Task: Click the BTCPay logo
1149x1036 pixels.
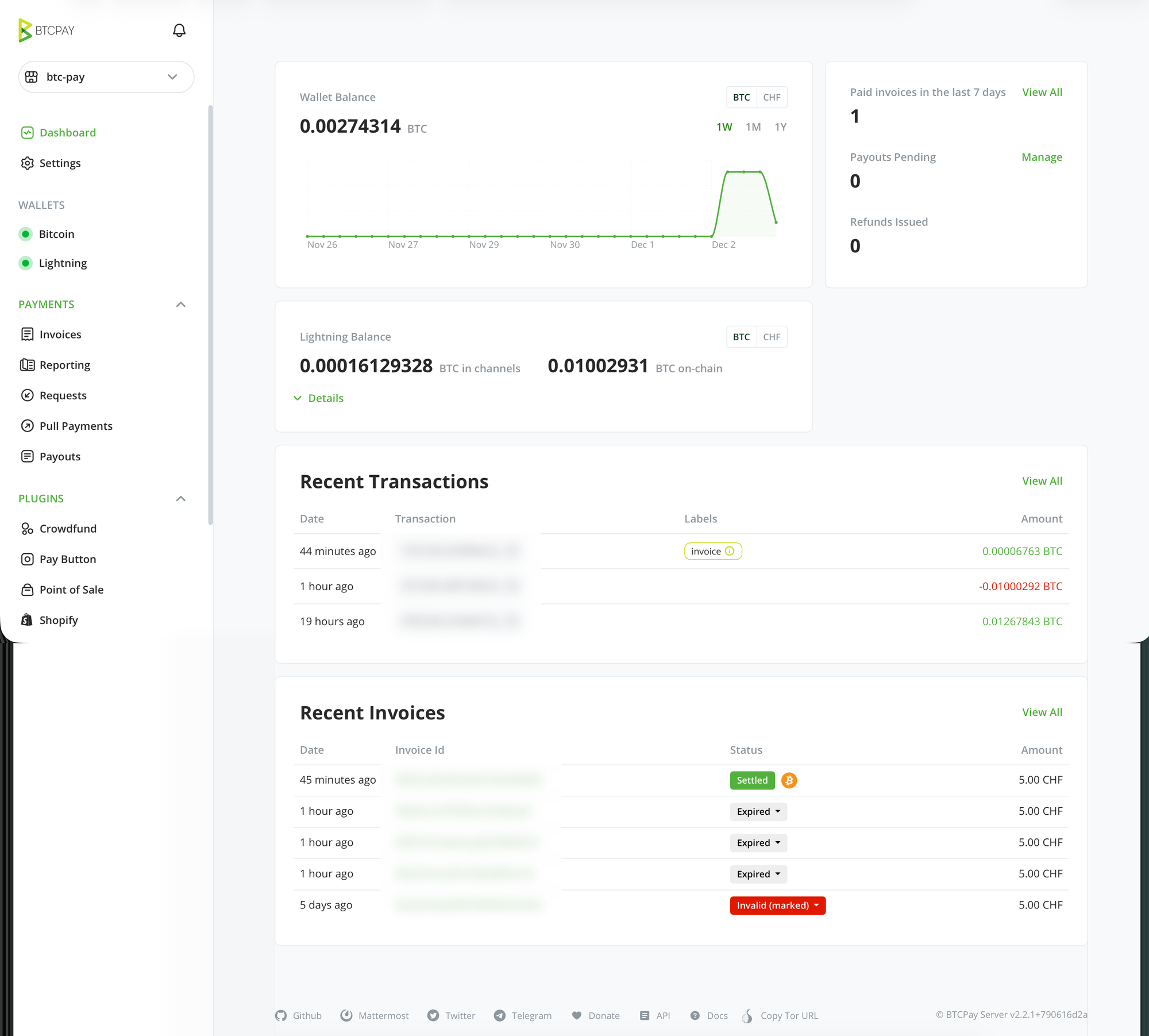Action: 47,30
